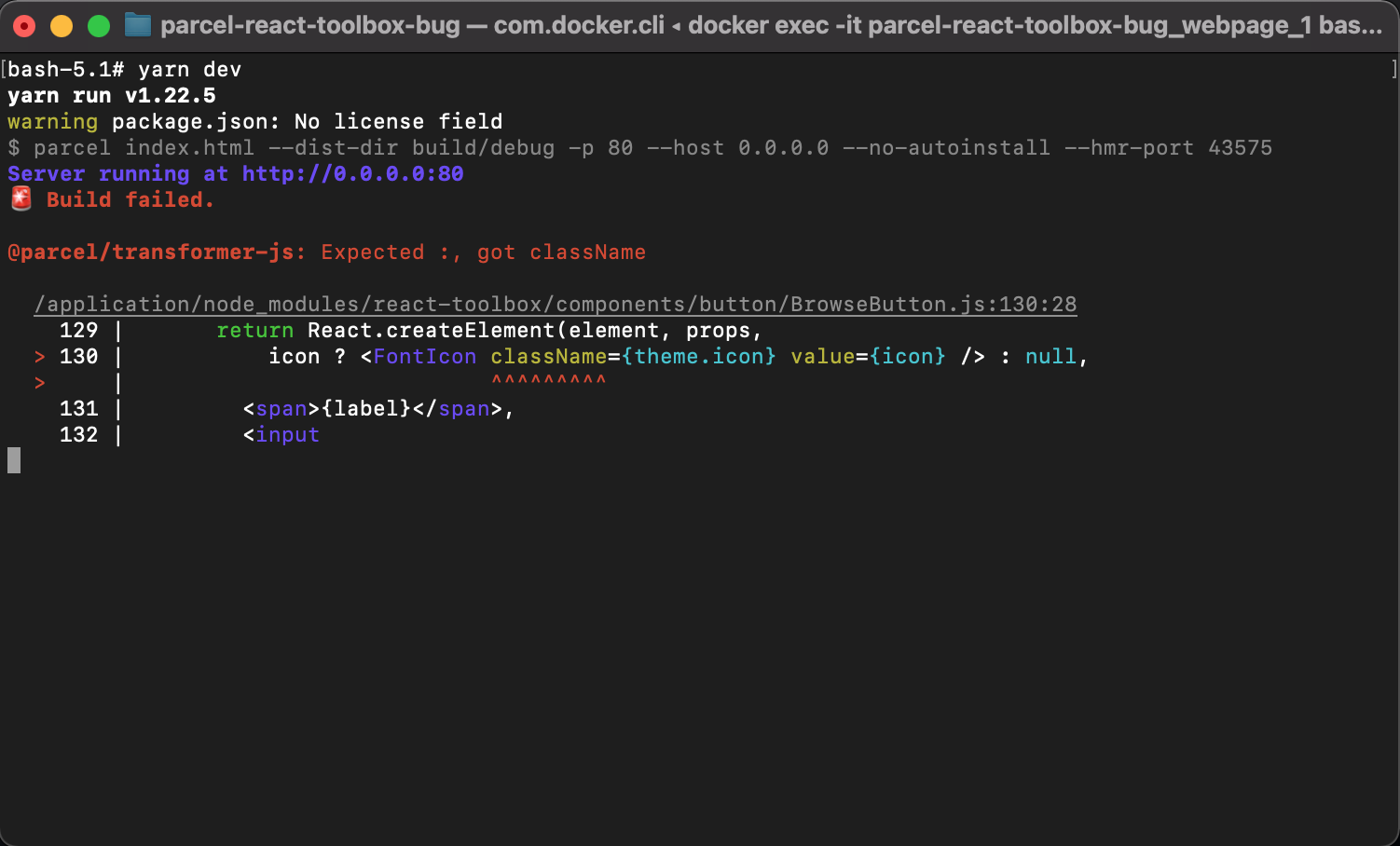1400x846 pixels.
Task: Click the red siren icon beside 'Build failed'
Action: [x=21, y=198]
